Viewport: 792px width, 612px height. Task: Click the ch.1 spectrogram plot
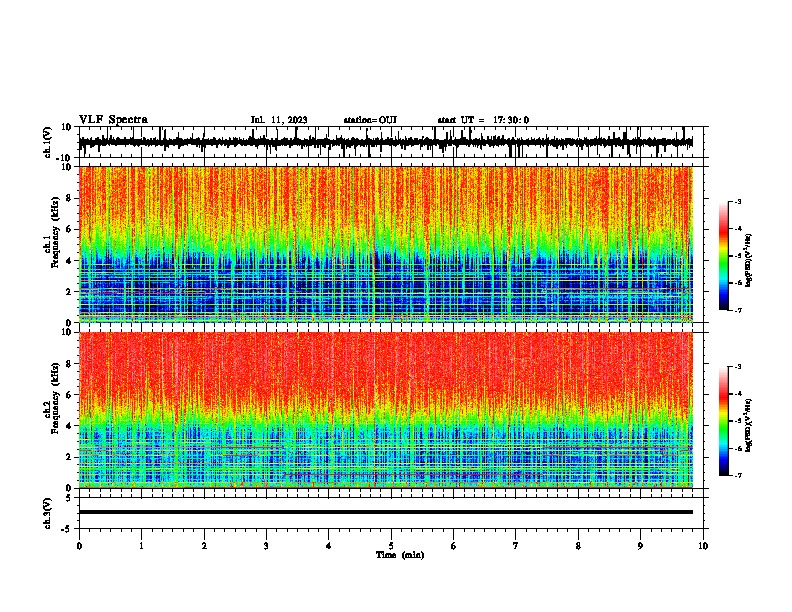tap(386, 244)
